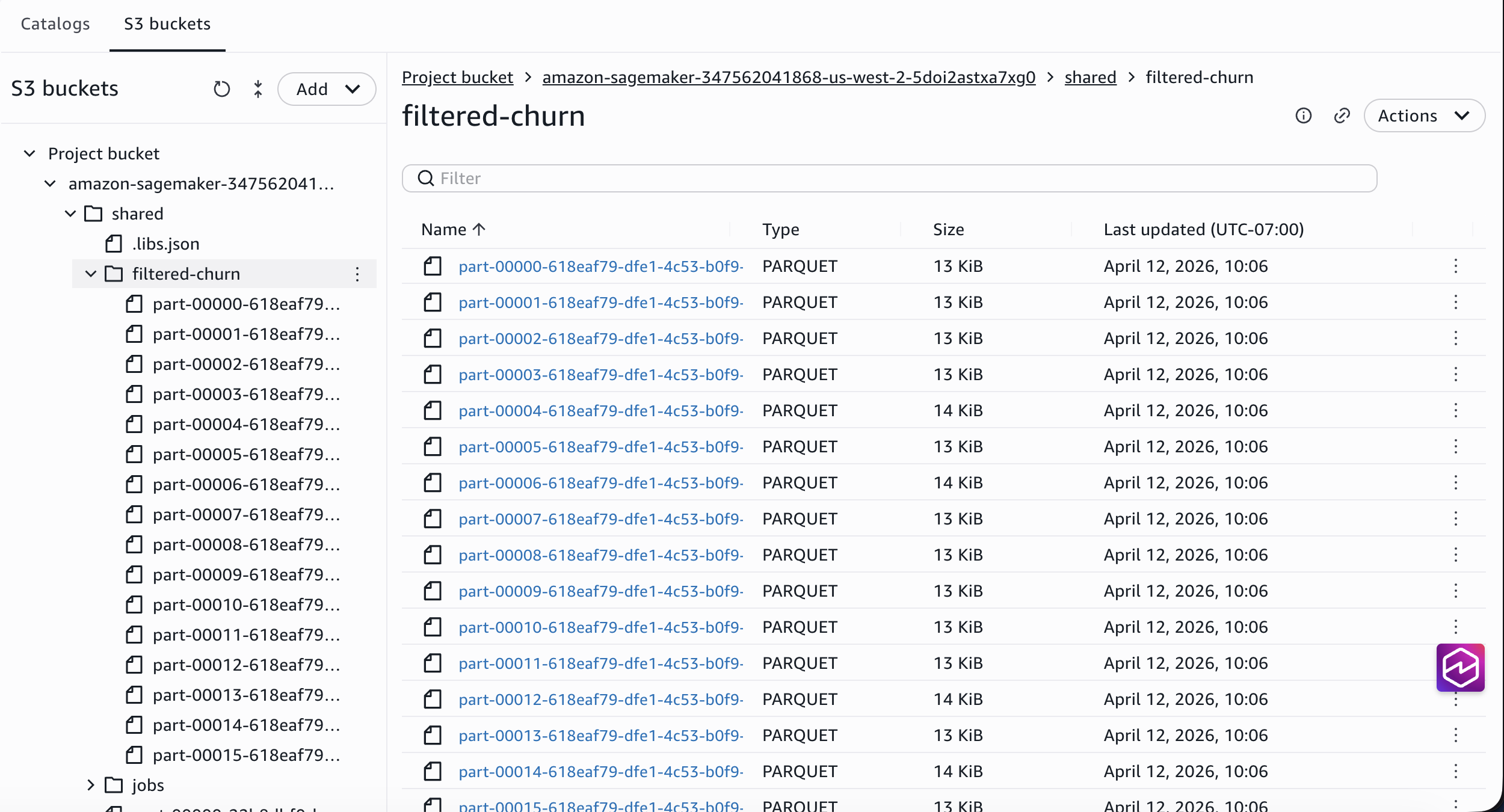The image size is (1504, 812).
Task: Navigate to shared breadcrumb link
Action: 1090,78
